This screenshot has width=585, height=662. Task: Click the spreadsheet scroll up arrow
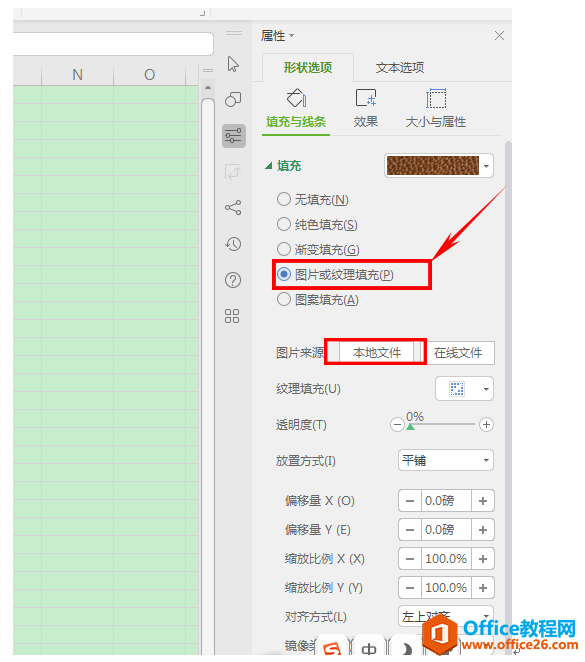pyautogui.click(x=208, y=88)
